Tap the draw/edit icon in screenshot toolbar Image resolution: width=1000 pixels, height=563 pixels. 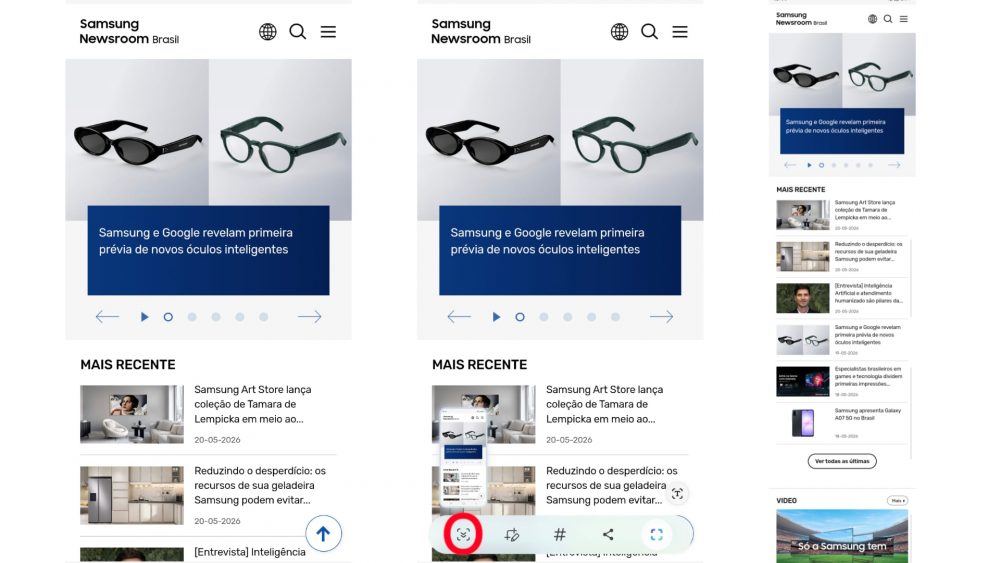pyautogui.click(x=511, y=534)
